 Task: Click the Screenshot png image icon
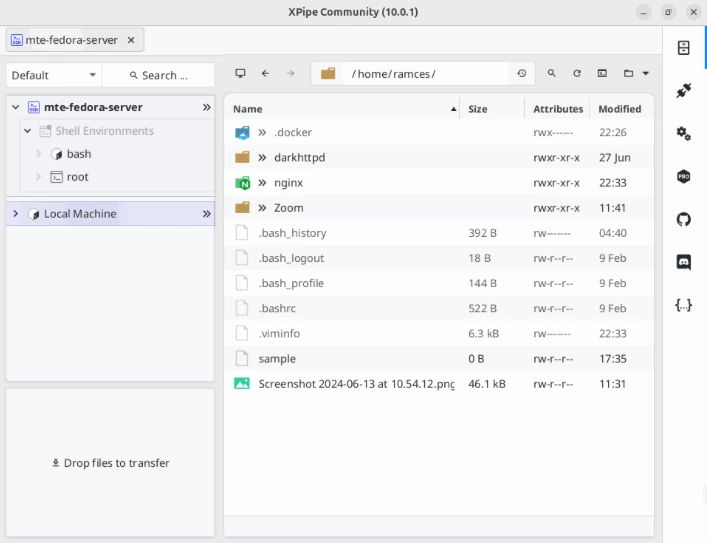(x=242, y=384)
